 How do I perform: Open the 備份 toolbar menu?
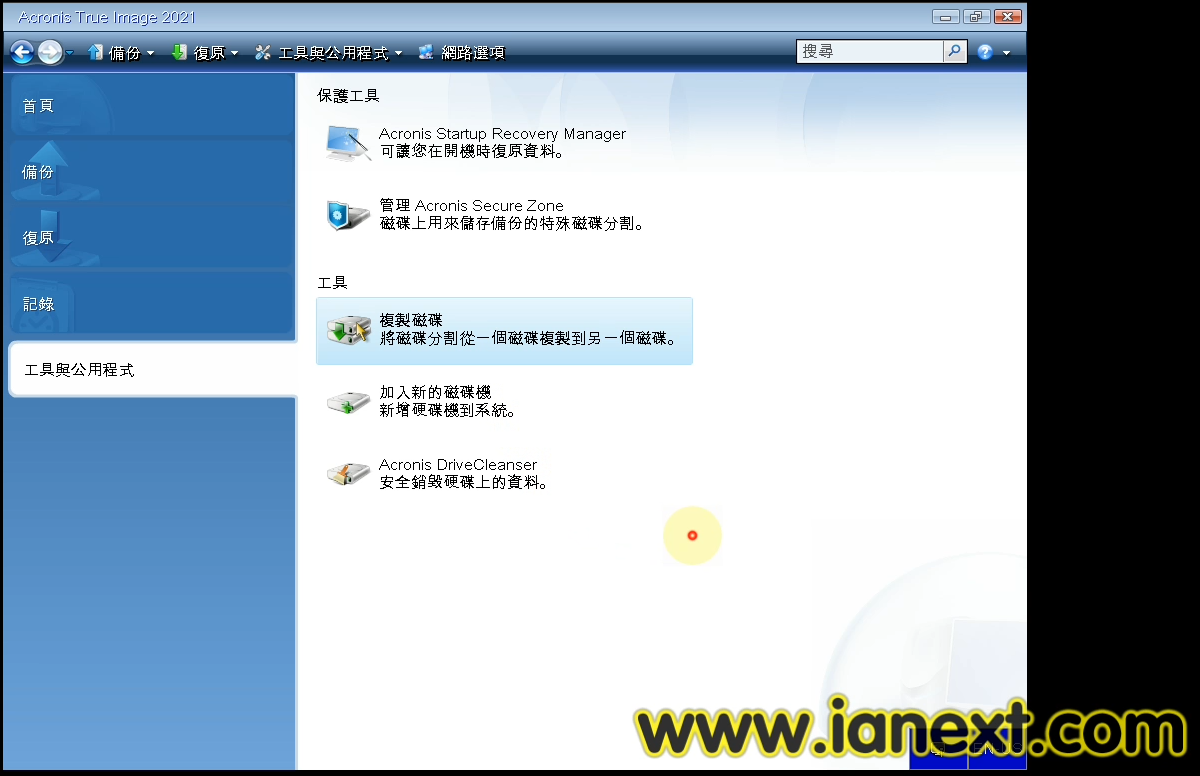[x=124, y=52]
